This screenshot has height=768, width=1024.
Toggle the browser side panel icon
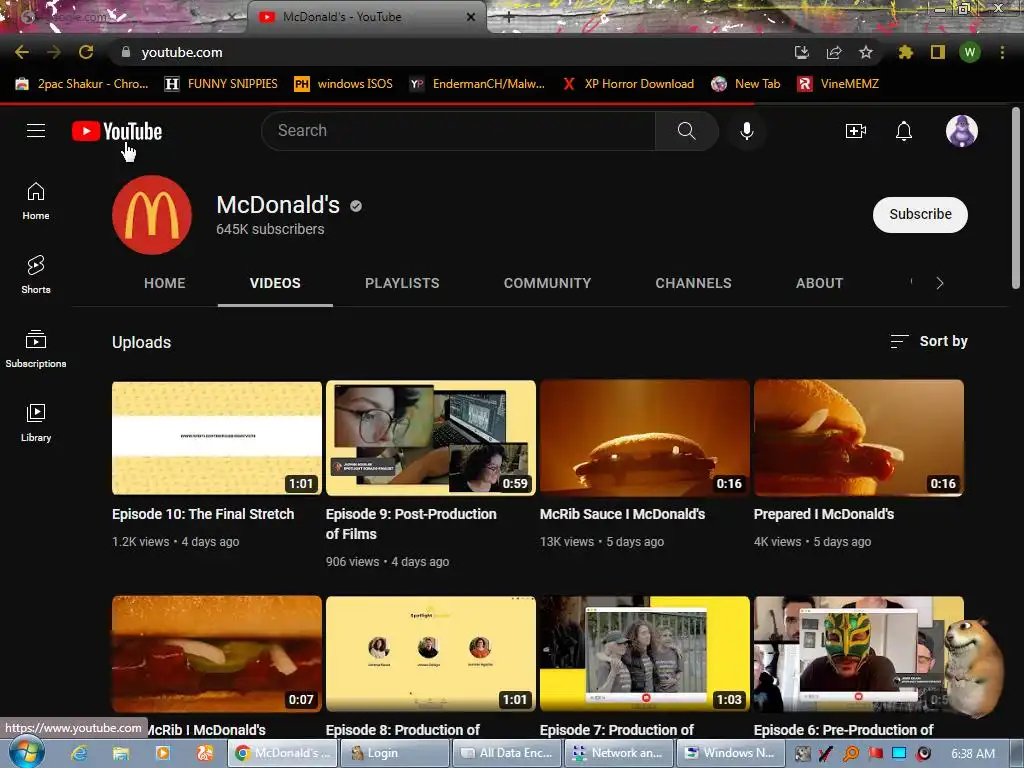(938, 52)
